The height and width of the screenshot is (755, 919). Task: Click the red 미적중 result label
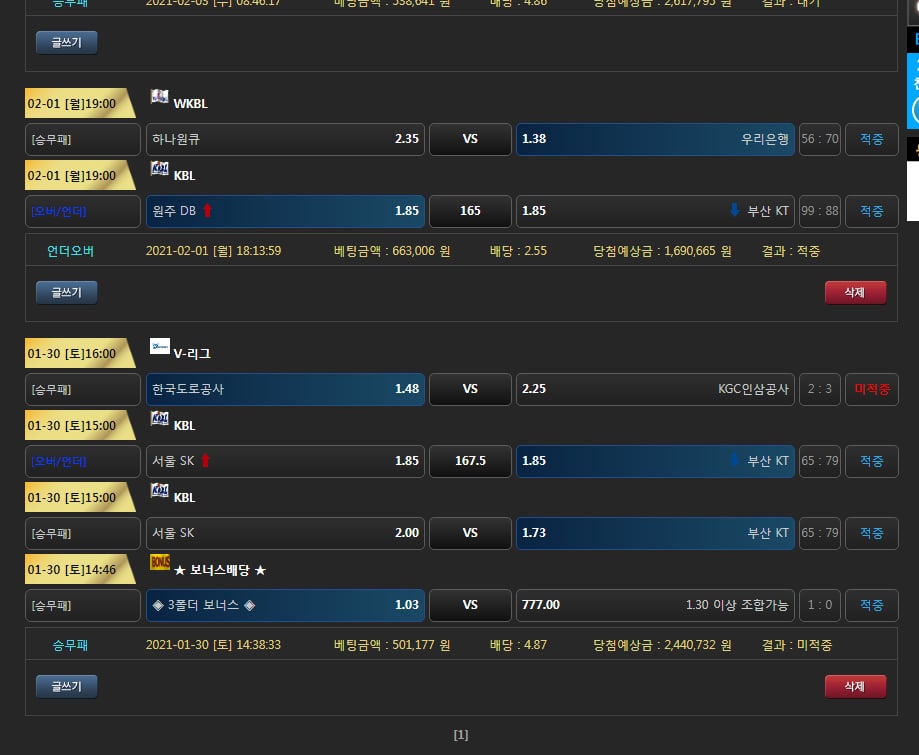871,389
